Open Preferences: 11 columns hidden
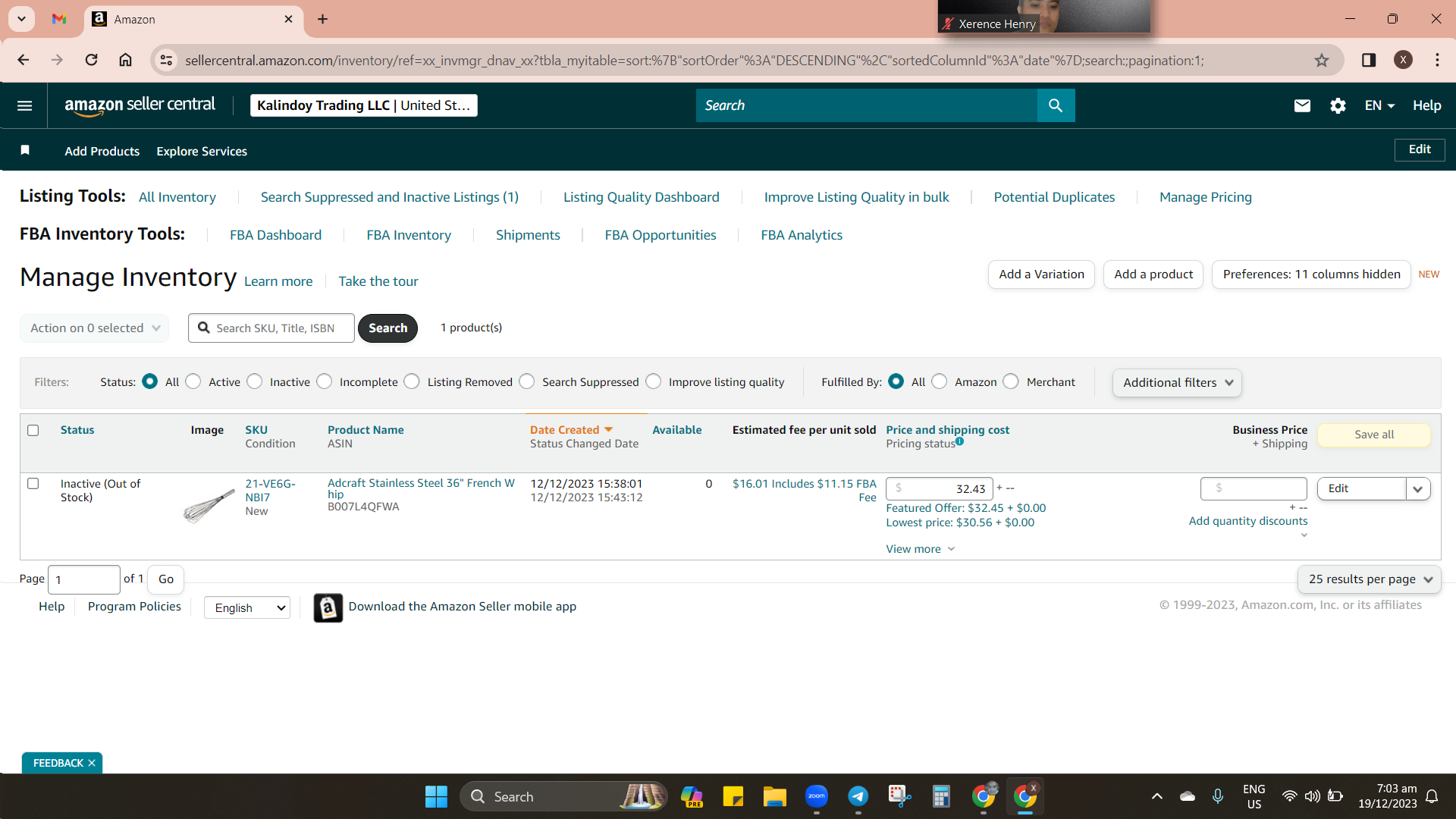Viewport: 1456px width, 819px height. 1311,275
